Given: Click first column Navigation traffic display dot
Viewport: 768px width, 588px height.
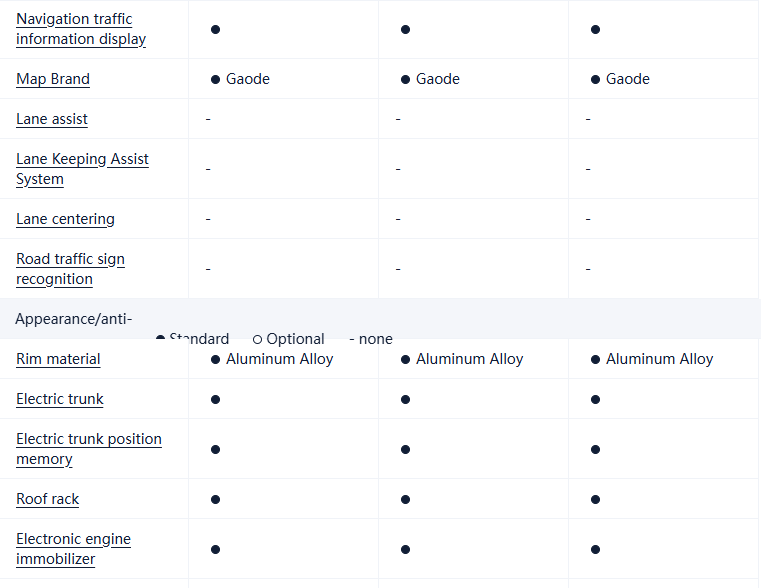Looking at the screenshot, I should (x=215, y=29).
